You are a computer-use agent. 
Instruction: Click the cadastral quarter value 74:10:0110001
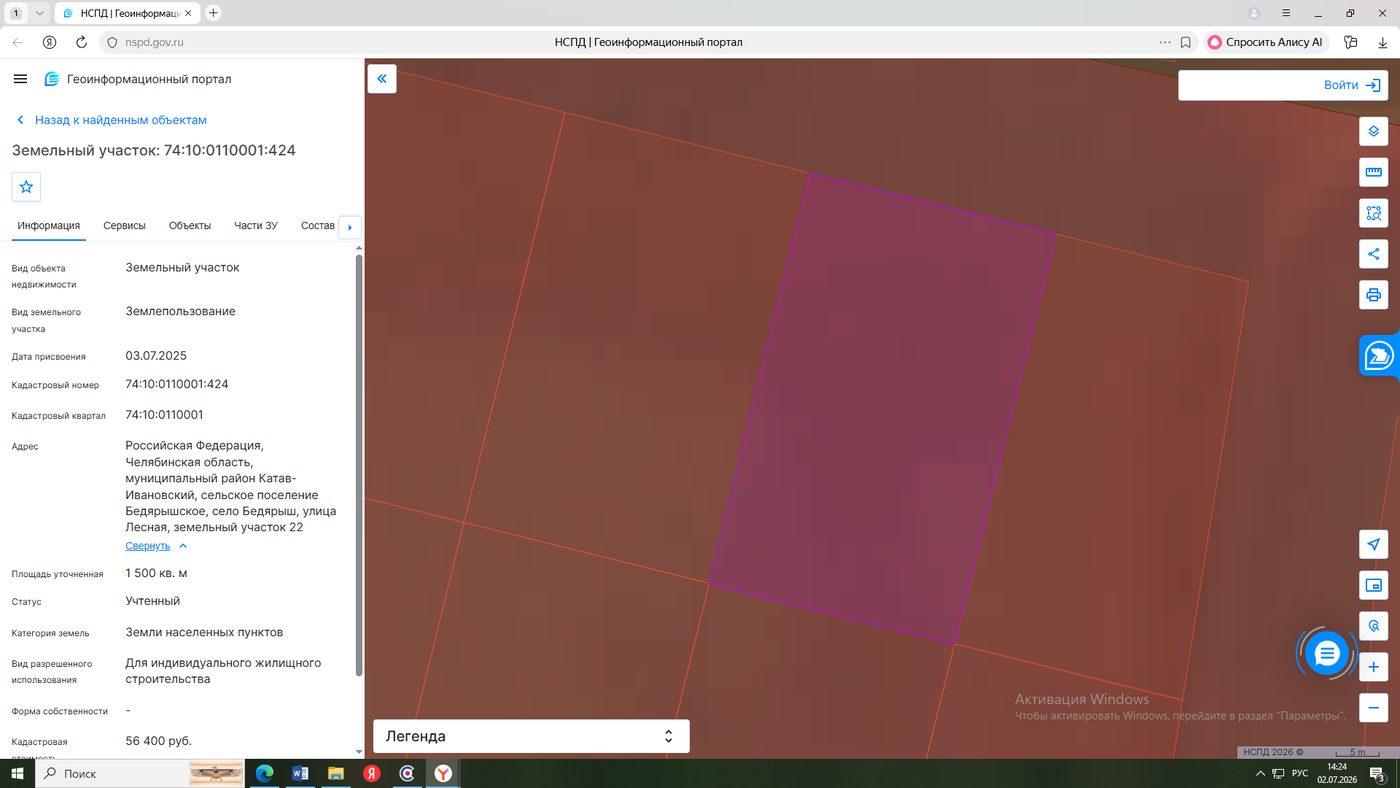(164, 415)
